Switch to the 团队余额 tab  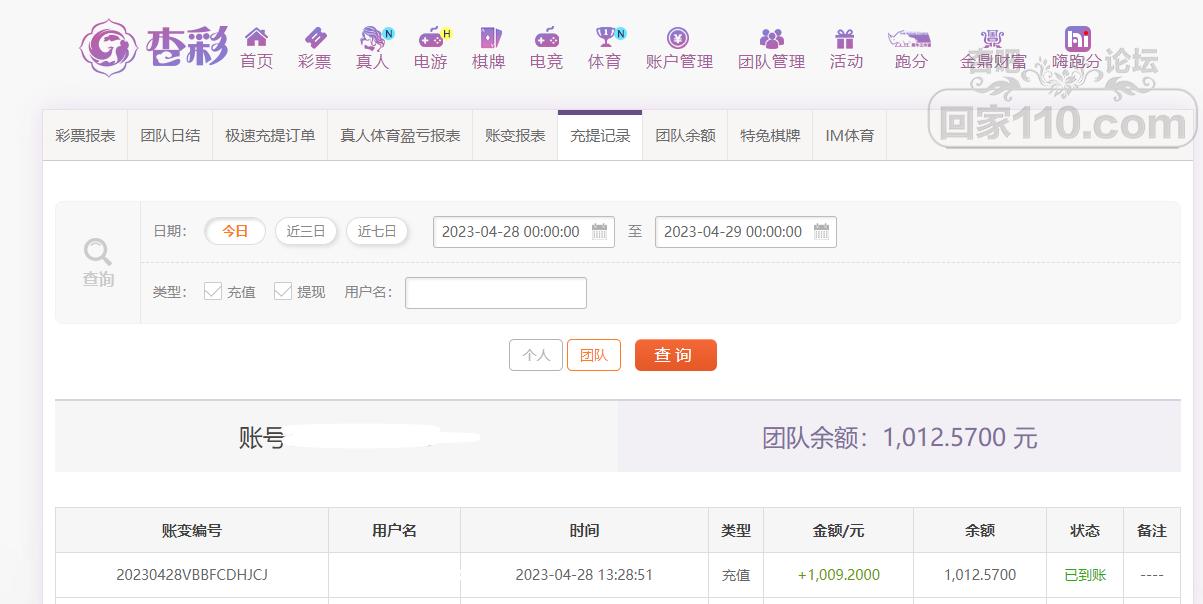pos(685,135)
